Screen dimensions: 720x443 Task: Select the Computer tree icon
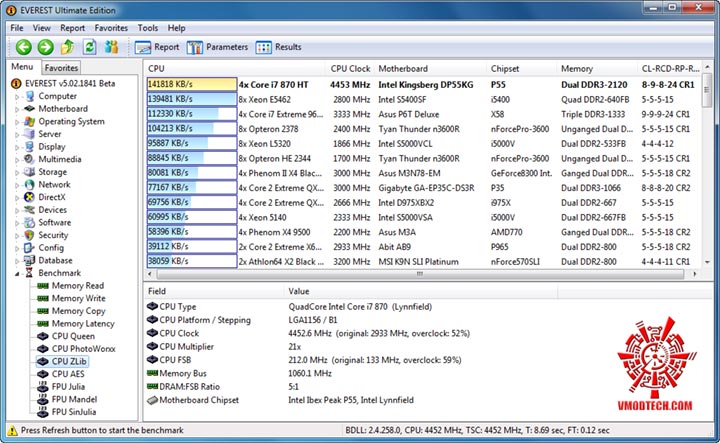pyautogui.click(x=30, y=96)
